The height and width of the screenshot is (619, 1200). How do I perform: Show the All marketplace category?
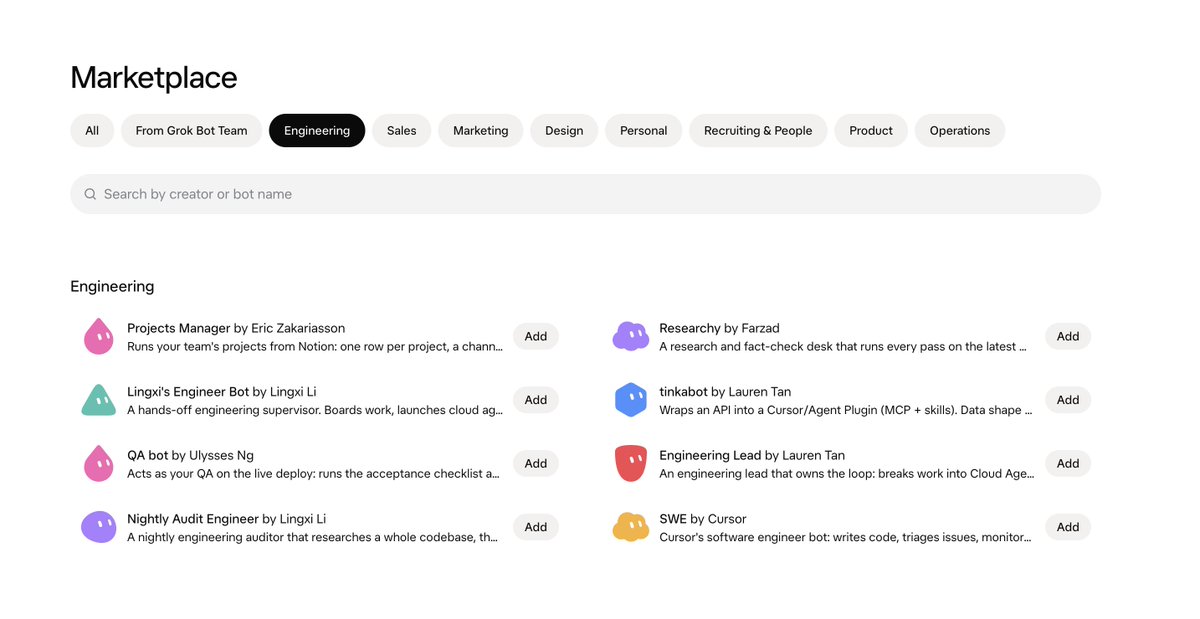click(x=92, y=131)
